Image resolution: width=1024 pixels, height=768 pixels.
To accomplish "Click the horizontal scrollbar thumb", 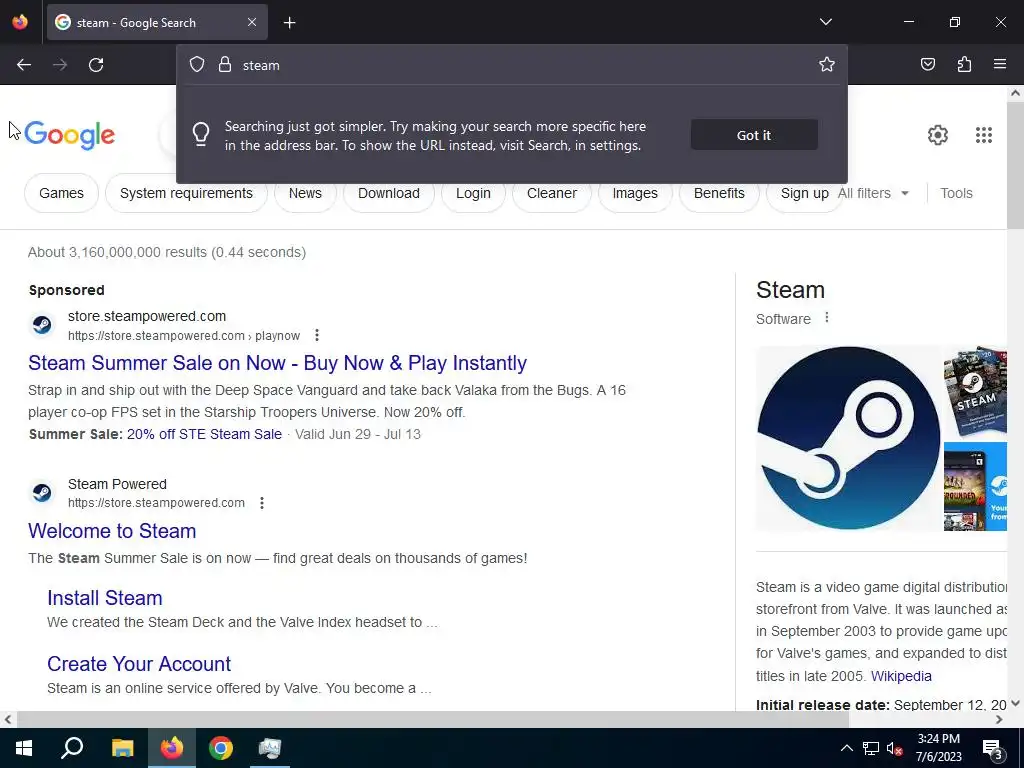I will (433, 720).
